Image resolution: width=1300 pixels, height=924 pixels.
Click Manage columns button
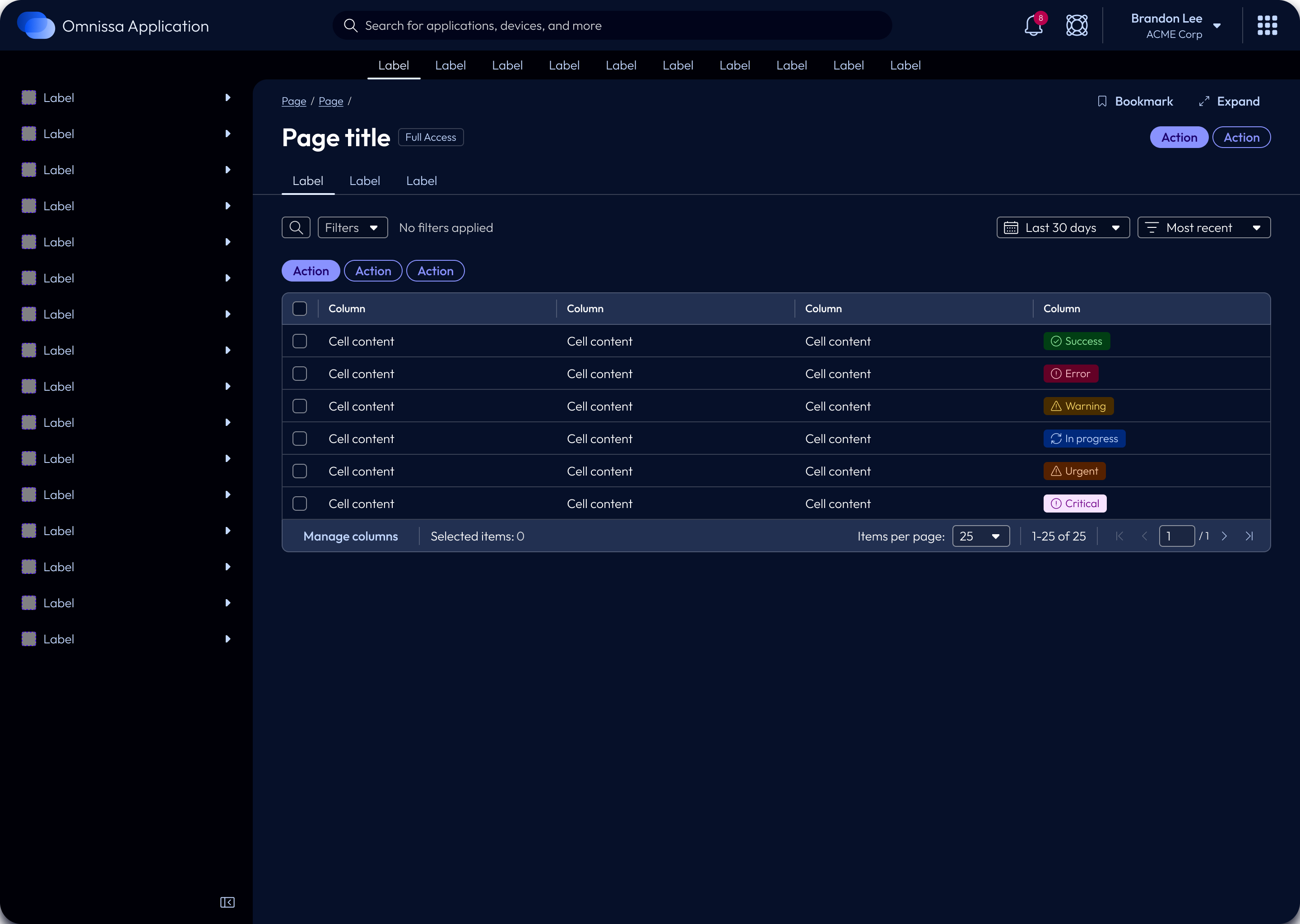(351, 536)
